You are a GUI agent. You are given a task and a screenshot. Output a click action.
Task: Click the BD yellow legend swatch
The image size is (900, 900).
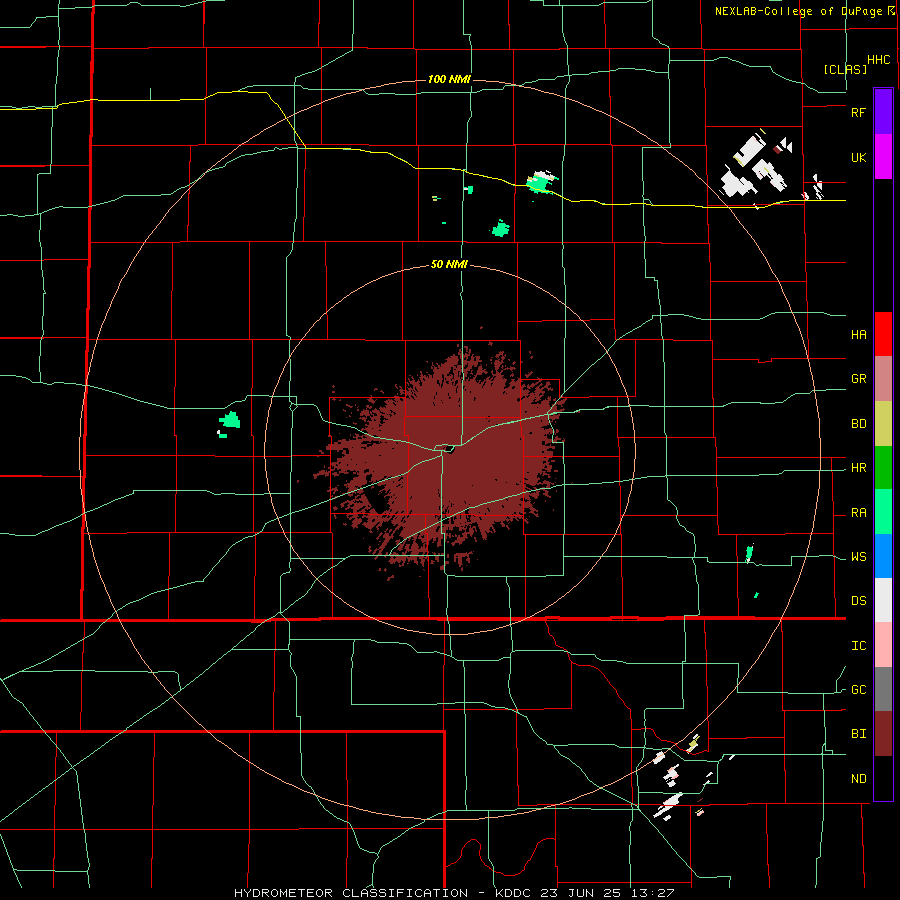tap(883, 424)
